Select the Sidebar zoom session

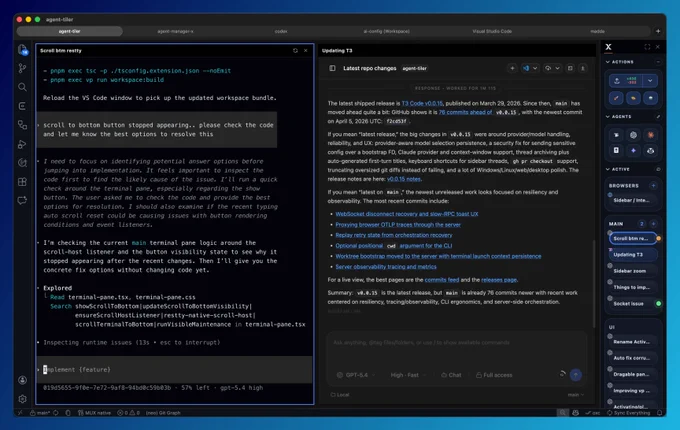point(633,271)
